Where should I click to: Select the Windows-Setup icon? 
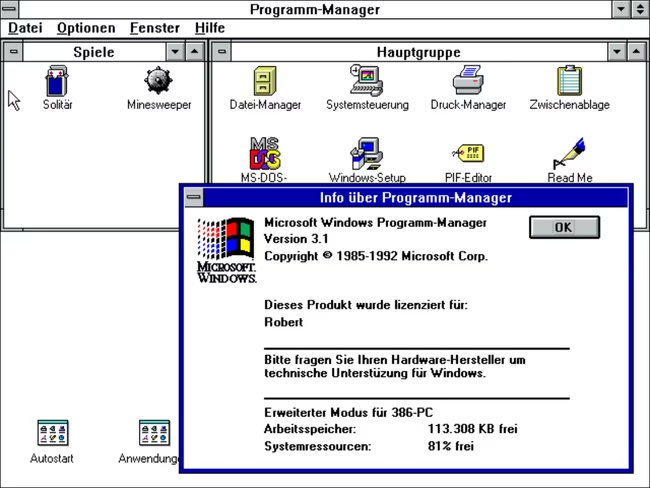(x=366, y=153)
